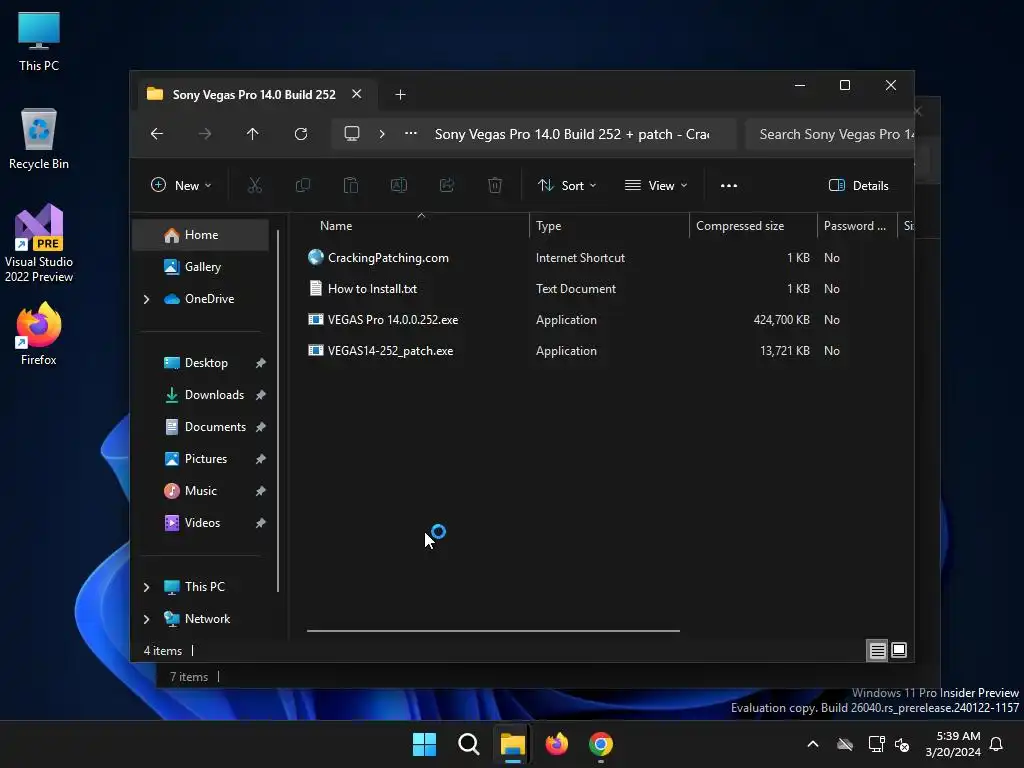The width and height of the screenshot is (1024, 768).
Task: Click the address bar path text
Action: [571, 134]
